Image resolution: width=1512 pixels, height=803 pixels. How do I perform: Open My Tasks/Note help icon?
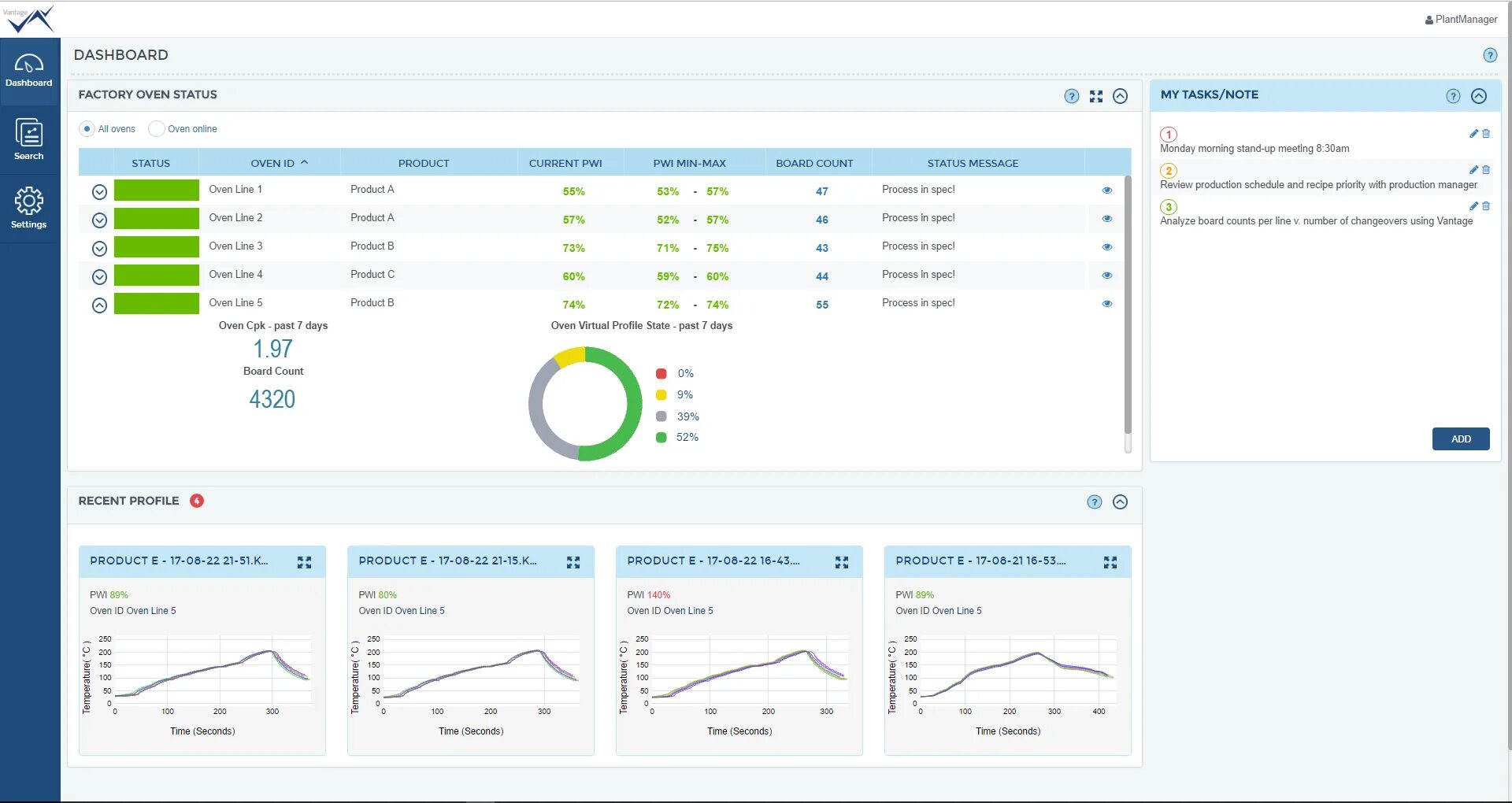pos(1453,96)
